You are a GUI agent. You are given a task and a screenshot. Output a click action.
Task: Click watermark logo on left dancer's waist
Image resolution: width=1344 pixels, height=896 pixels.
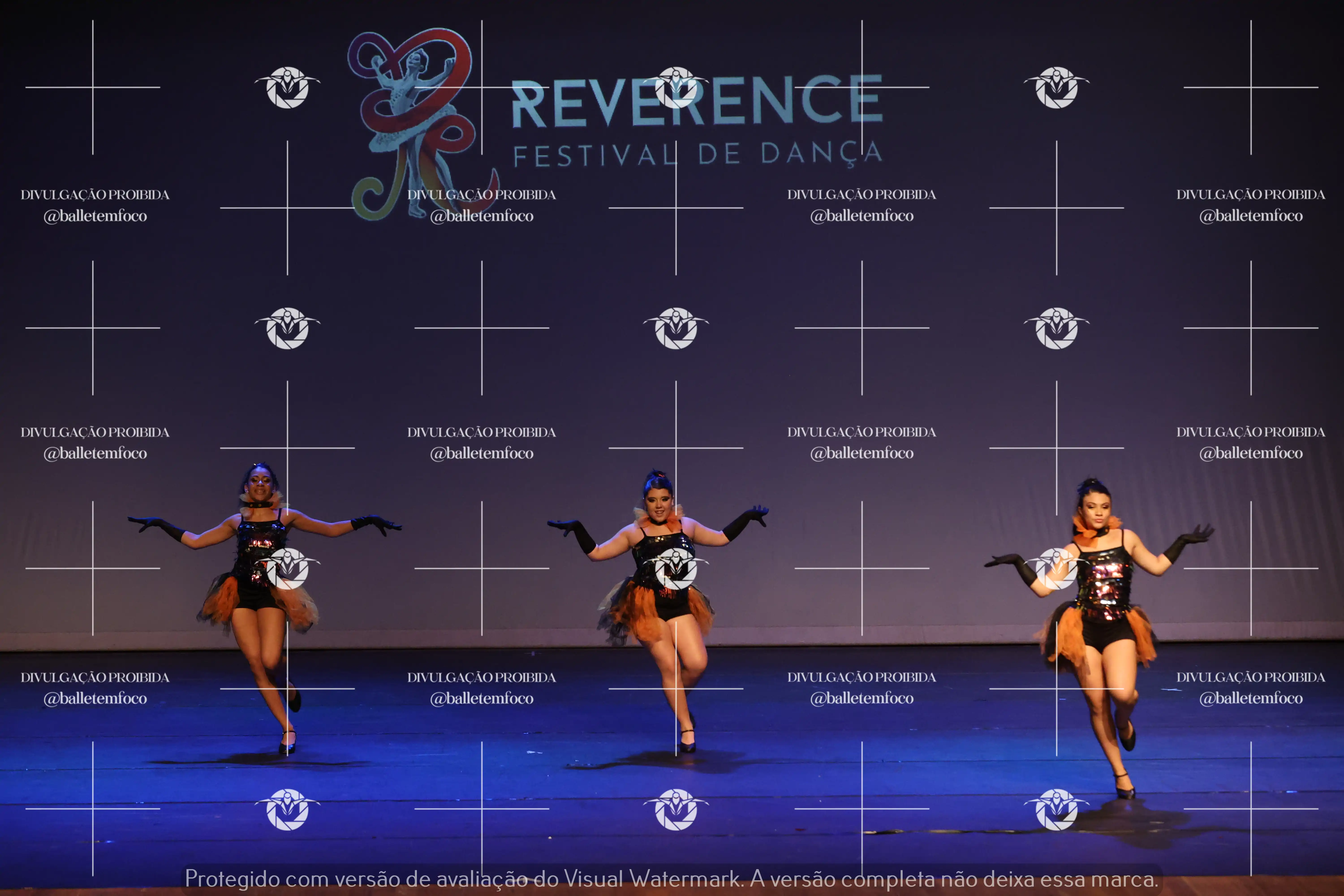pos(287,568)
